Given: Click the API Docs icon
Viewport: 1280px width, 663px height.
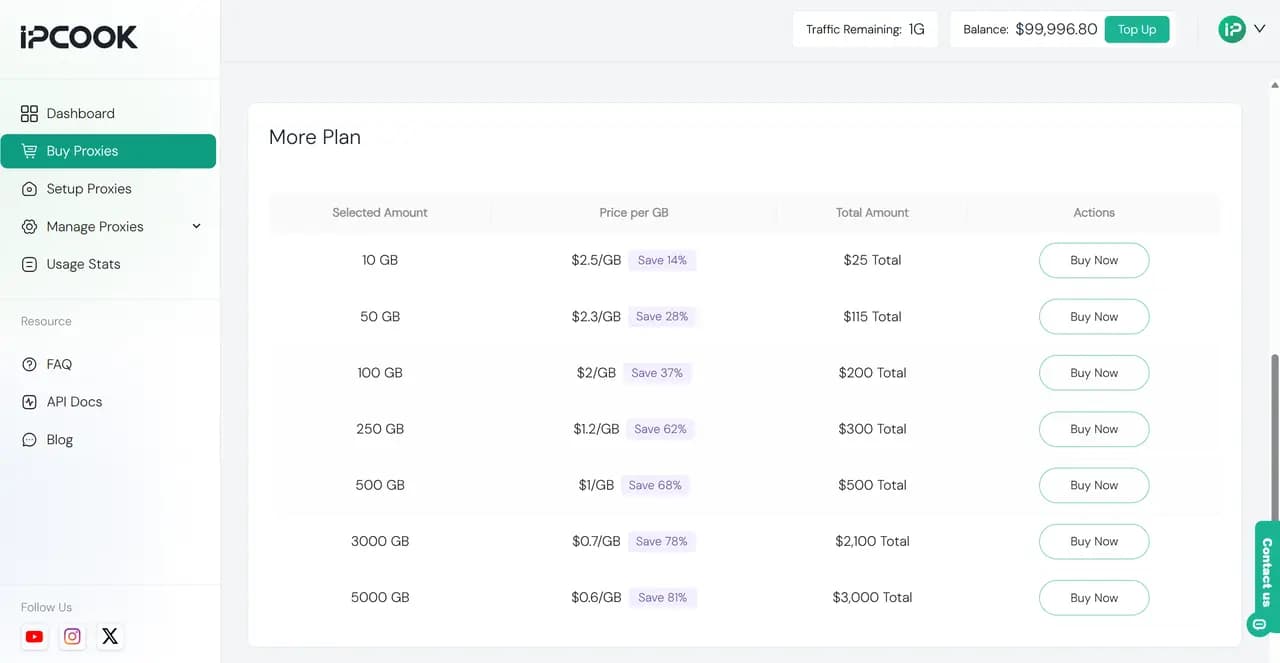Looking at the screenshot, I should click(29, 402).
